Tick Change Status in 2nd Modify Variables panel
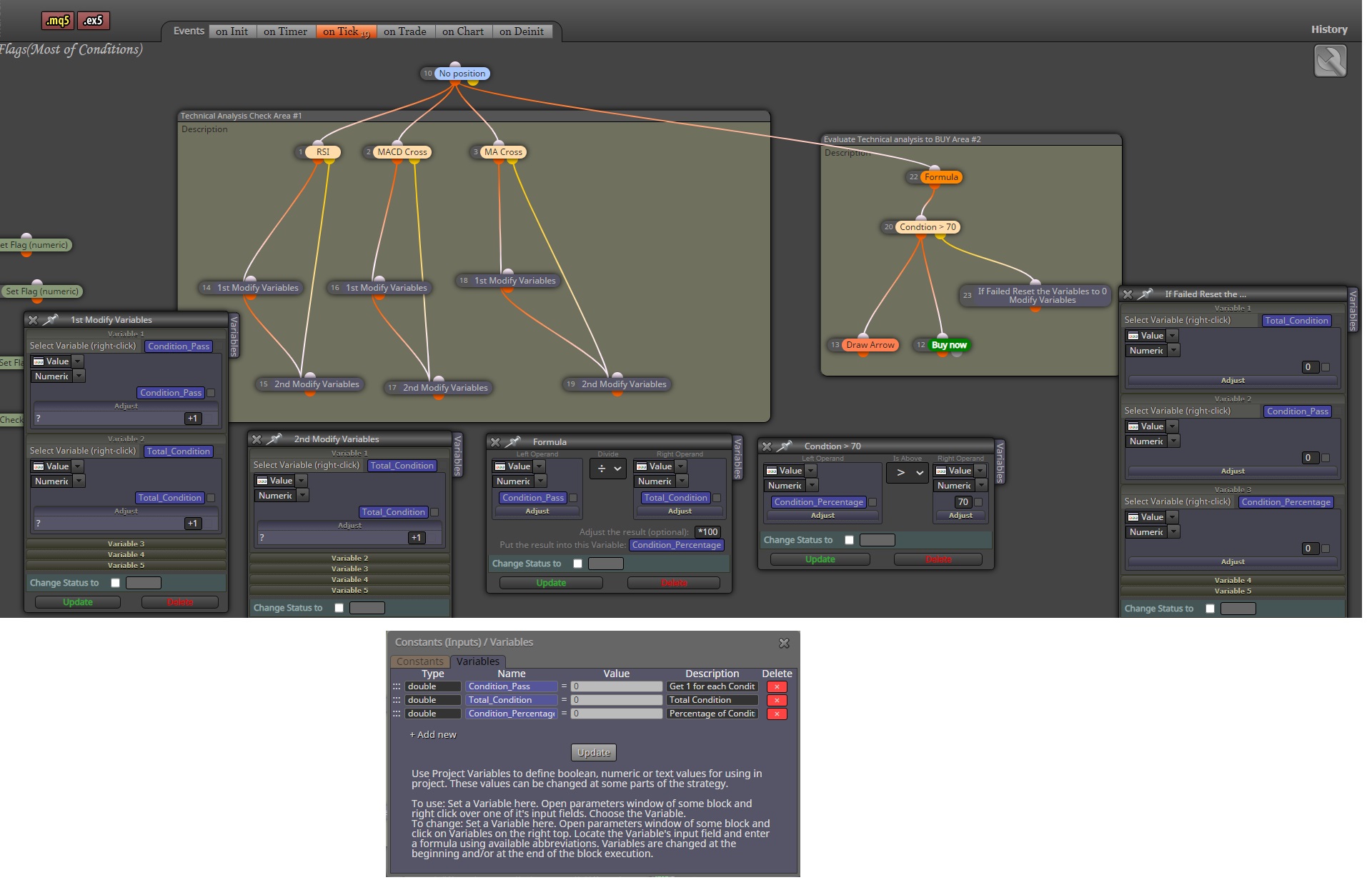1372x880 pixels. pos(339,608)
